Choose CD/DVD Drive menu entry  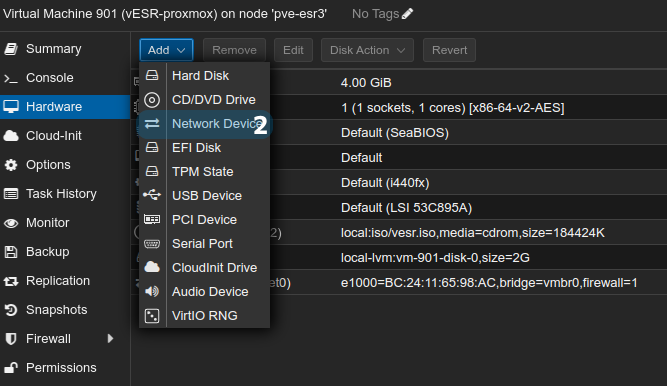click(205, 100)
